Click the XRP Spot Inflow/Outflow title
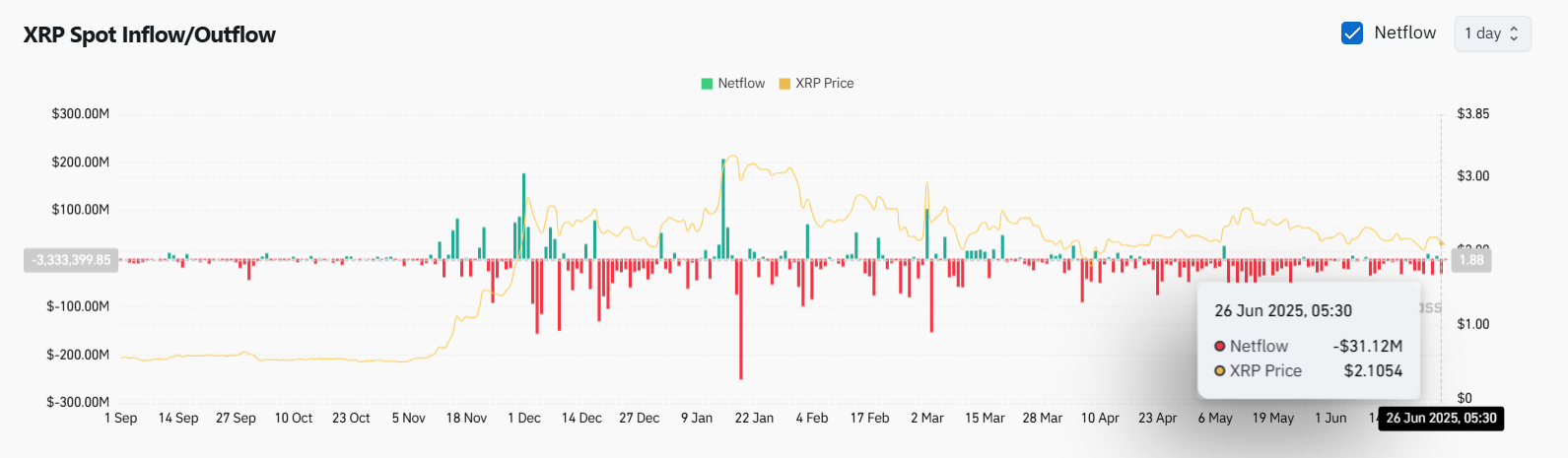Viewport: 1568px width, 458px height. coord(150,35)
